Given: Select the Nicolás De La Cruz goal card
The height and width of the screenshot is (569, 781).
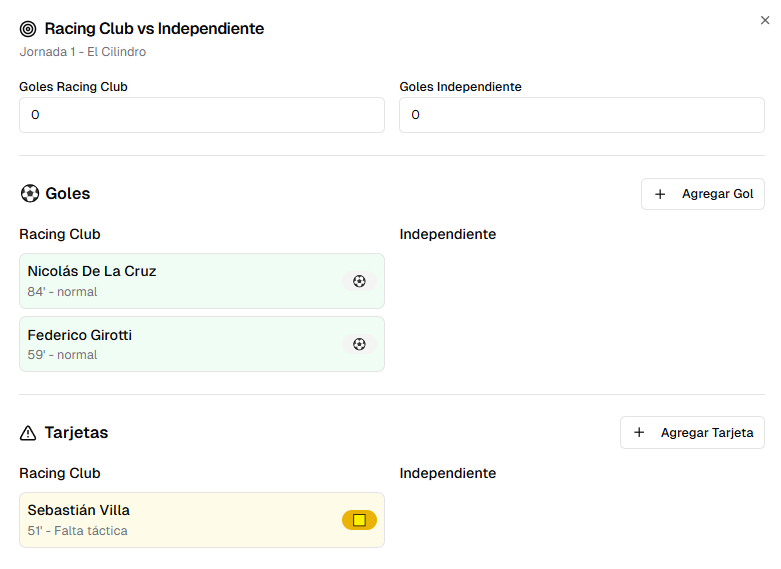Looking at the screenshot, I should click(202, 281).
